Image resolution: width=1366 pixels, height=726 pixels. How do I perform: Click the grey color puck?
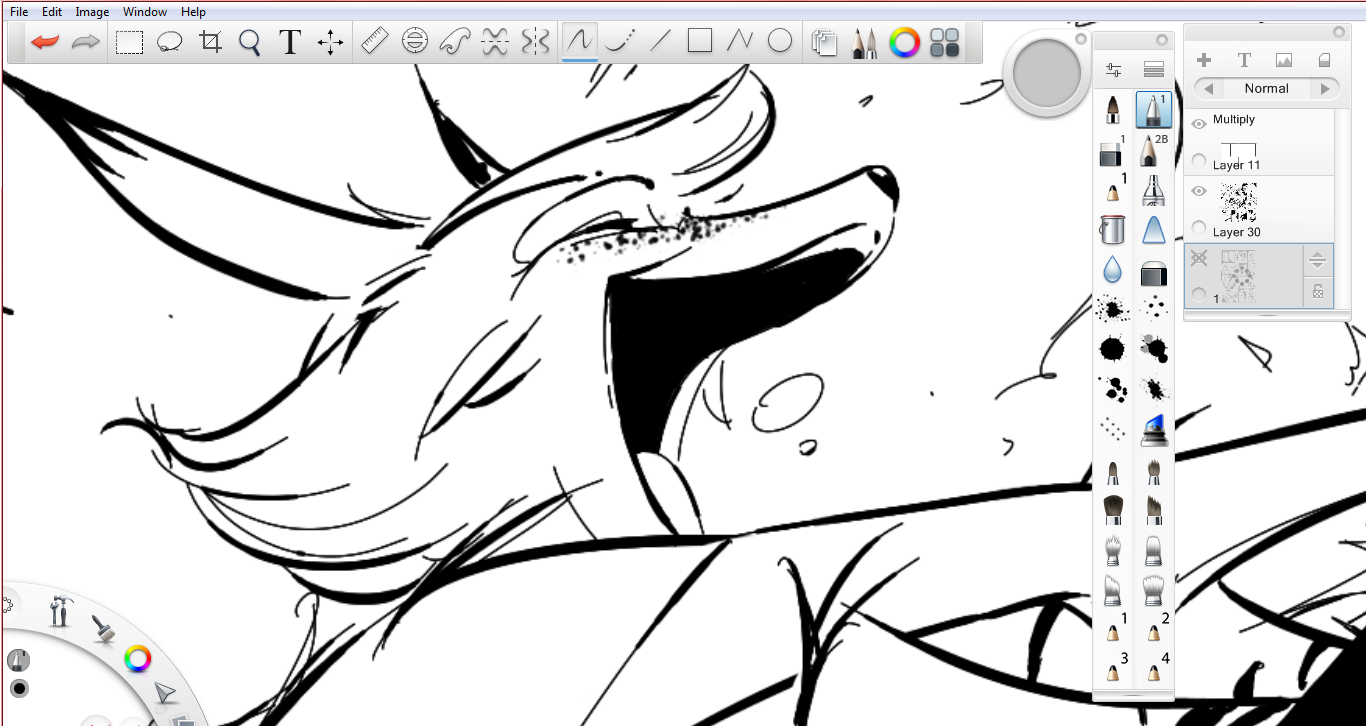pyautogui.click(x=1046, y=74)
